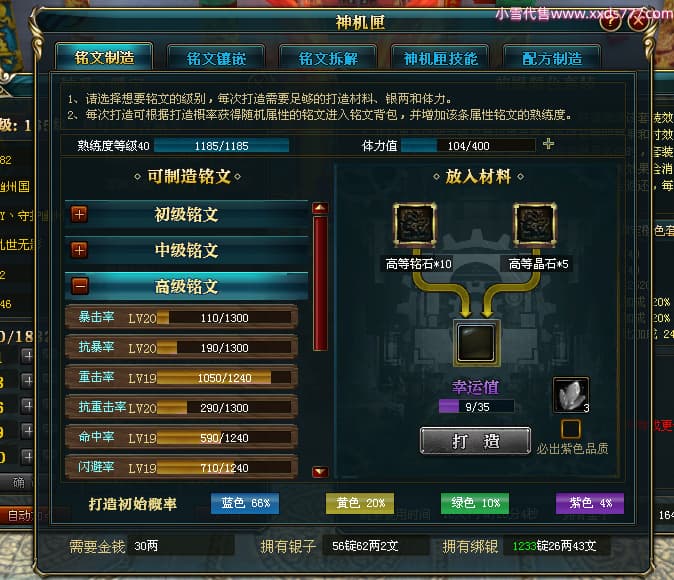
Task: Expand the 中级铭文 category
Action: pos(80,250)
